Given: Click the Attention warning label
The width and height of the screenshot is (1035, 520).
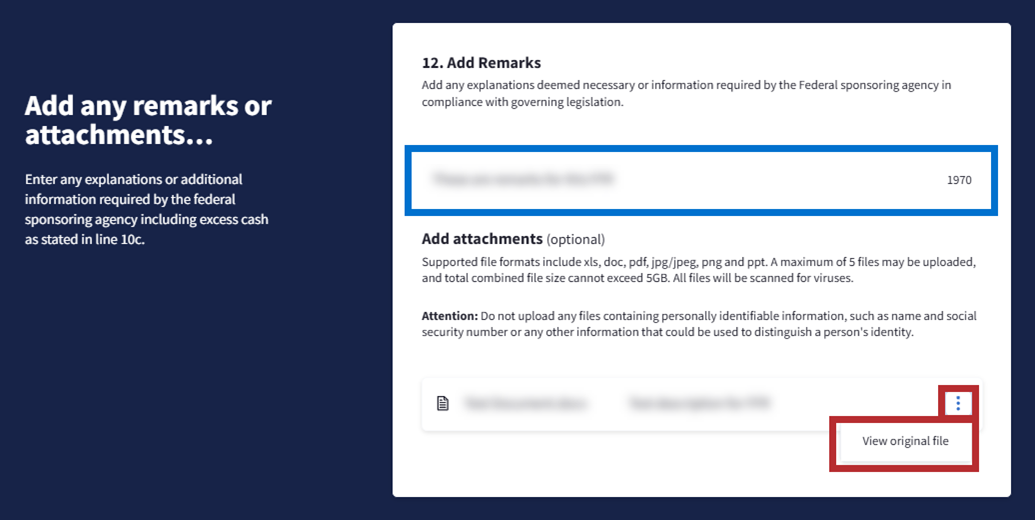Looking at the screenshot, I should tap(450, 316).
